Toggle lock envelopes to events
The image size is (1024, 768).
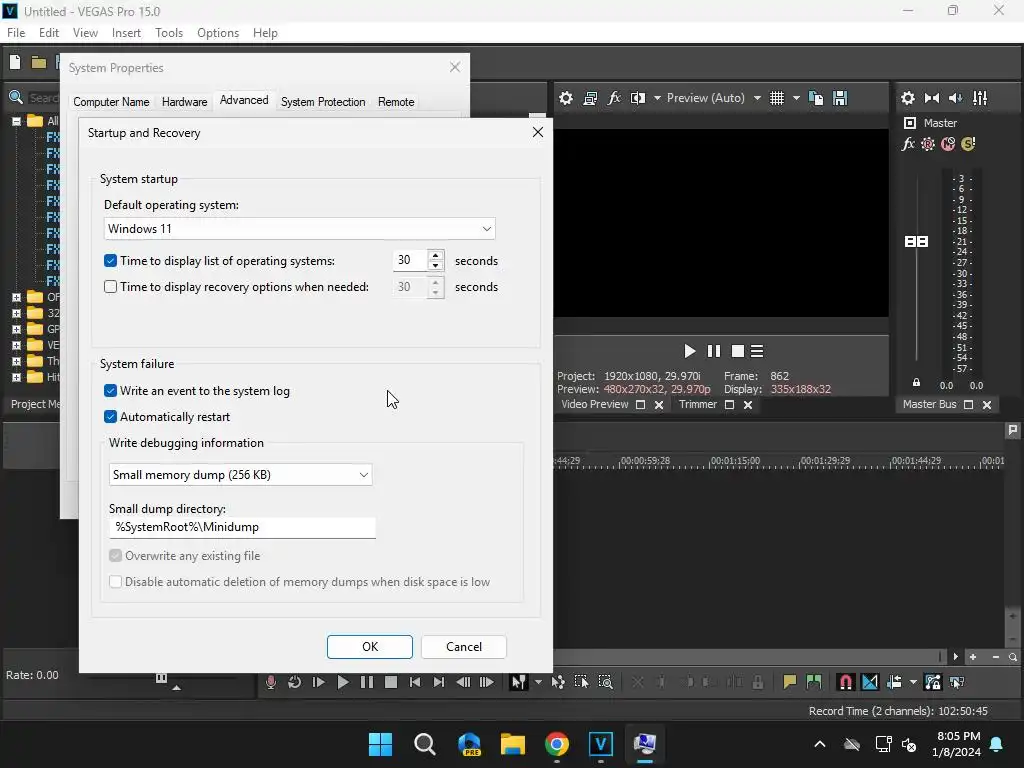[933, 682]
